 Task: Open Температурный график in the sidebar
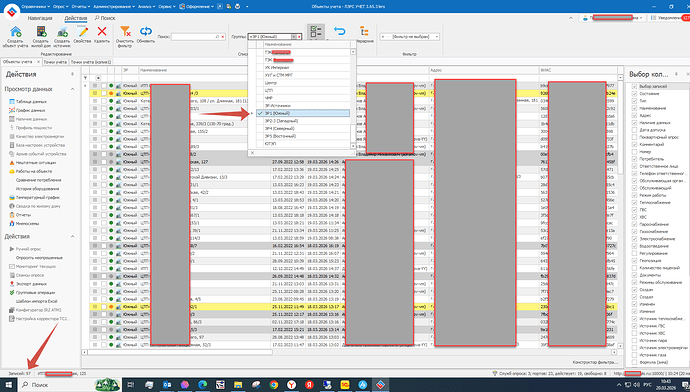[x=37, y=198]
